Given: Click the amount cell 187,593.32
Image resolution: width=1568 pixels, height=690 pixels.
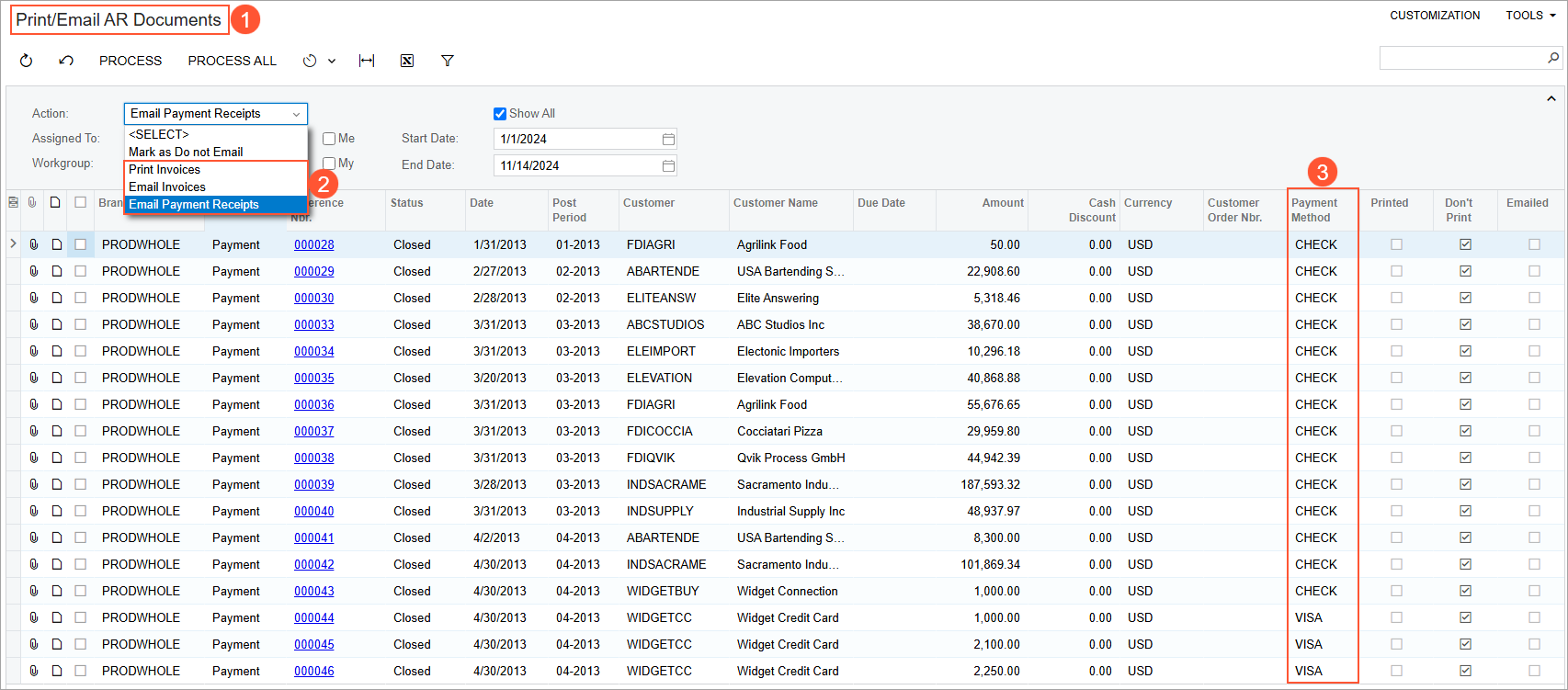Looking at the screenshot, I should pos(990,484).
